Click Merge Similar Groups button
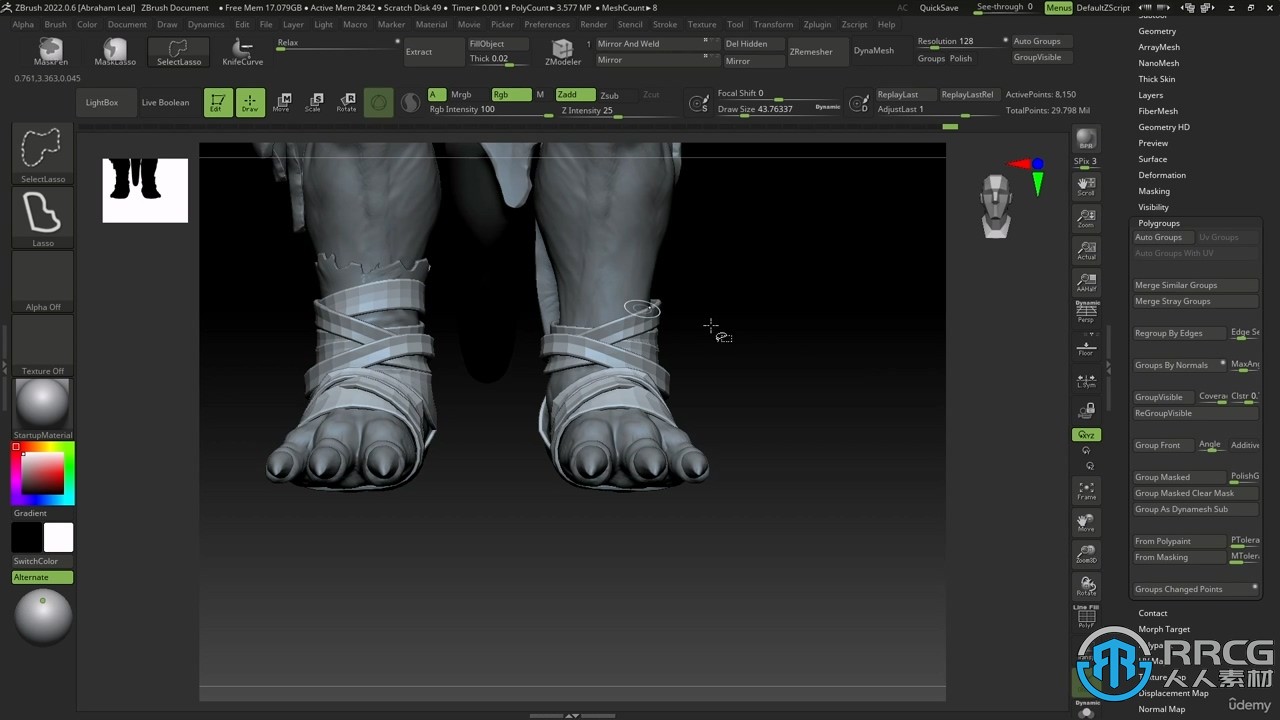Screen dimensions: 1280x720 click(1195, 285)
